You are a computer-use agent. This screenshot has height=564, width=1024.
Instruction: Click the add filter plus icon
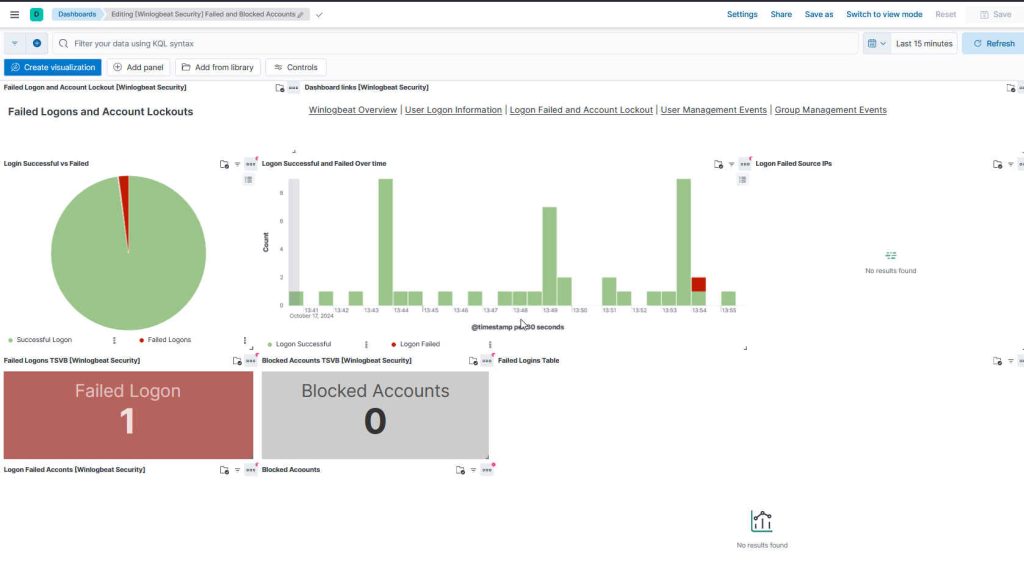click(x=37, y=44)
